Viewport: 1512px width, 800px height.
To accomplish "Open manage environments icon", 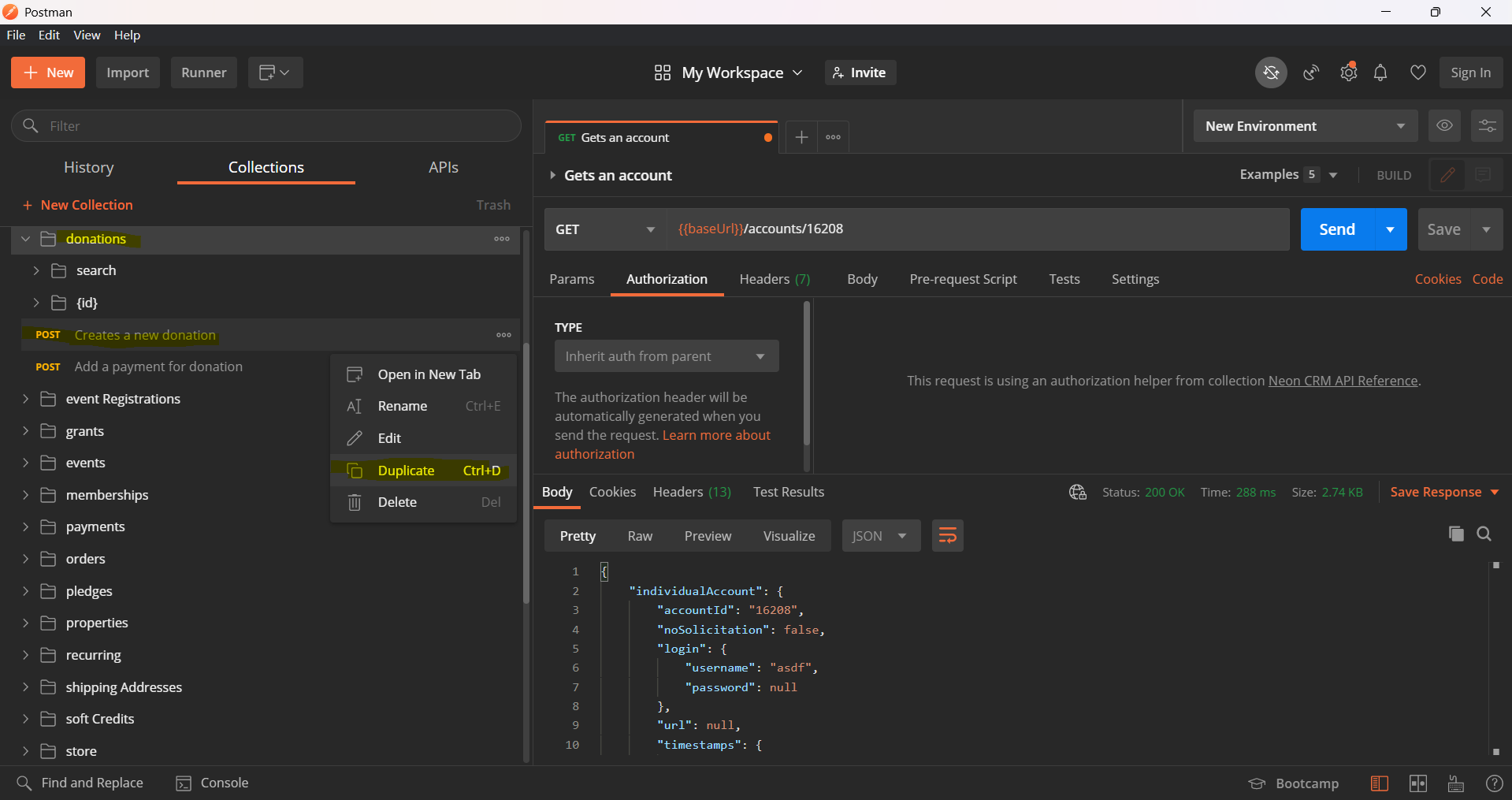I will [1487, 125].
